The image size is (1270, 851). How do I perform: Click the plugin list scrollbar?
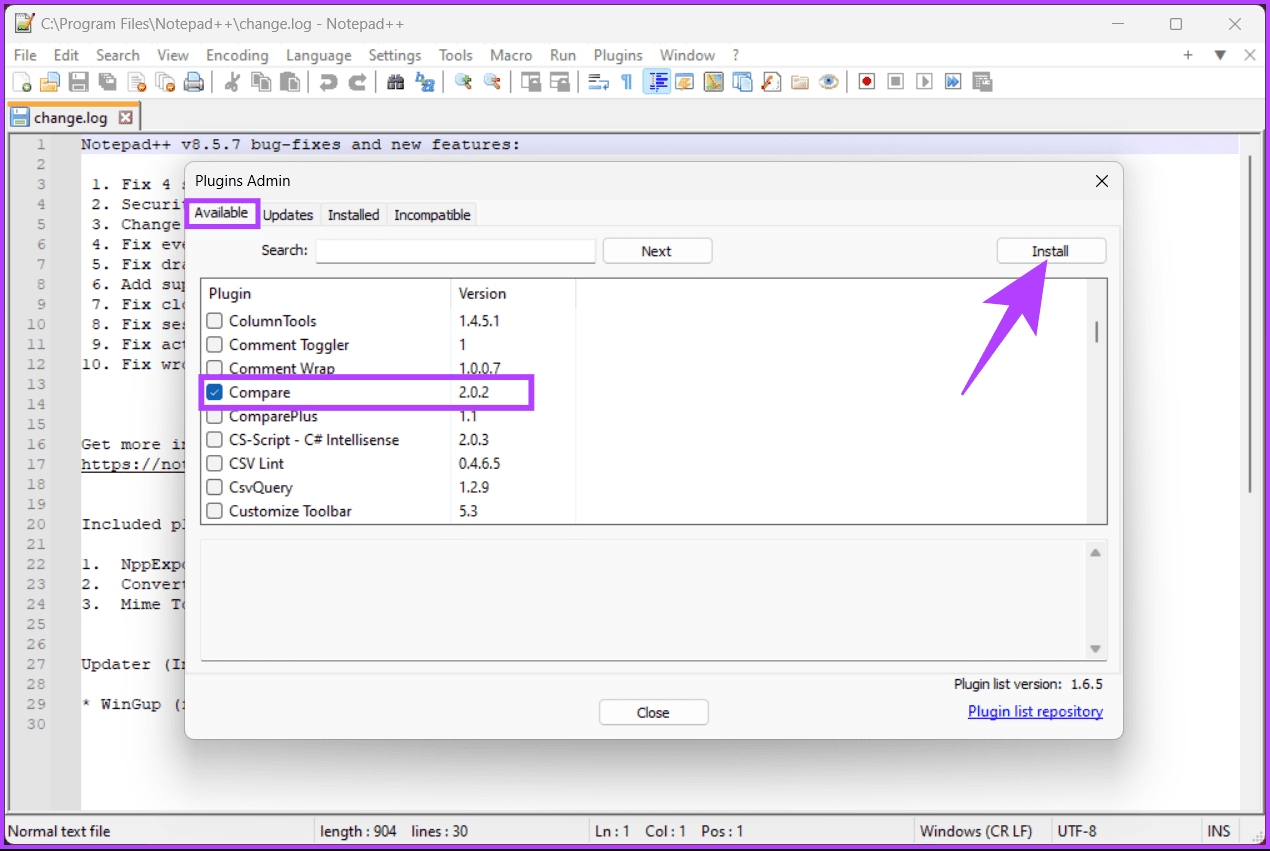(1095, 330)
